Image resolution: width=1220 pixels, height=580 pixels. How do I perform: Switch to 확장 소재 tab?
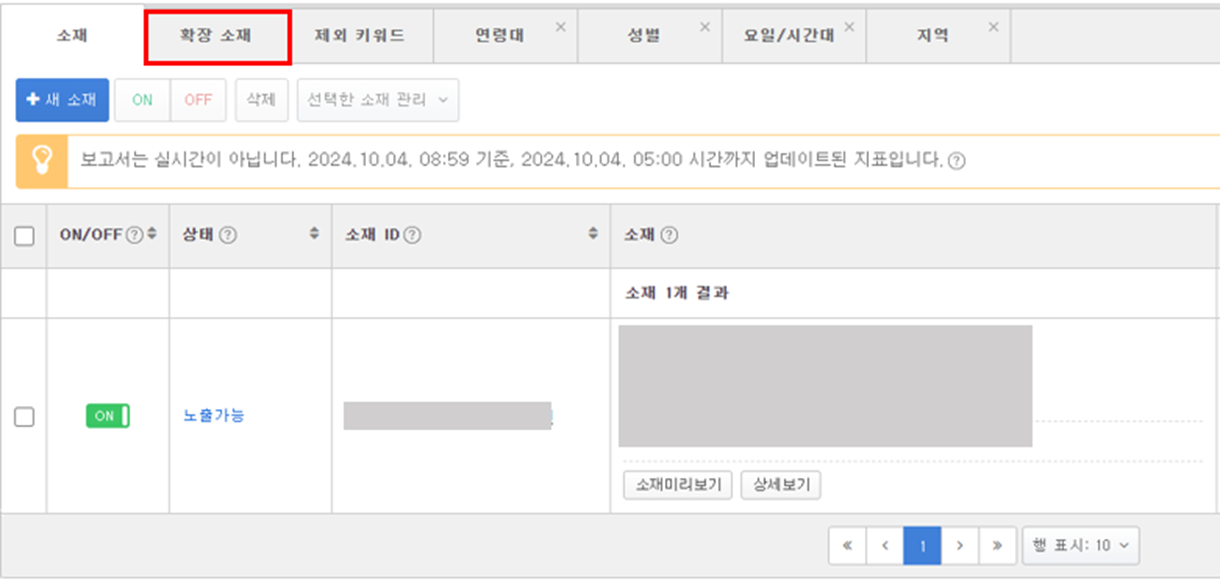point(217,36)
